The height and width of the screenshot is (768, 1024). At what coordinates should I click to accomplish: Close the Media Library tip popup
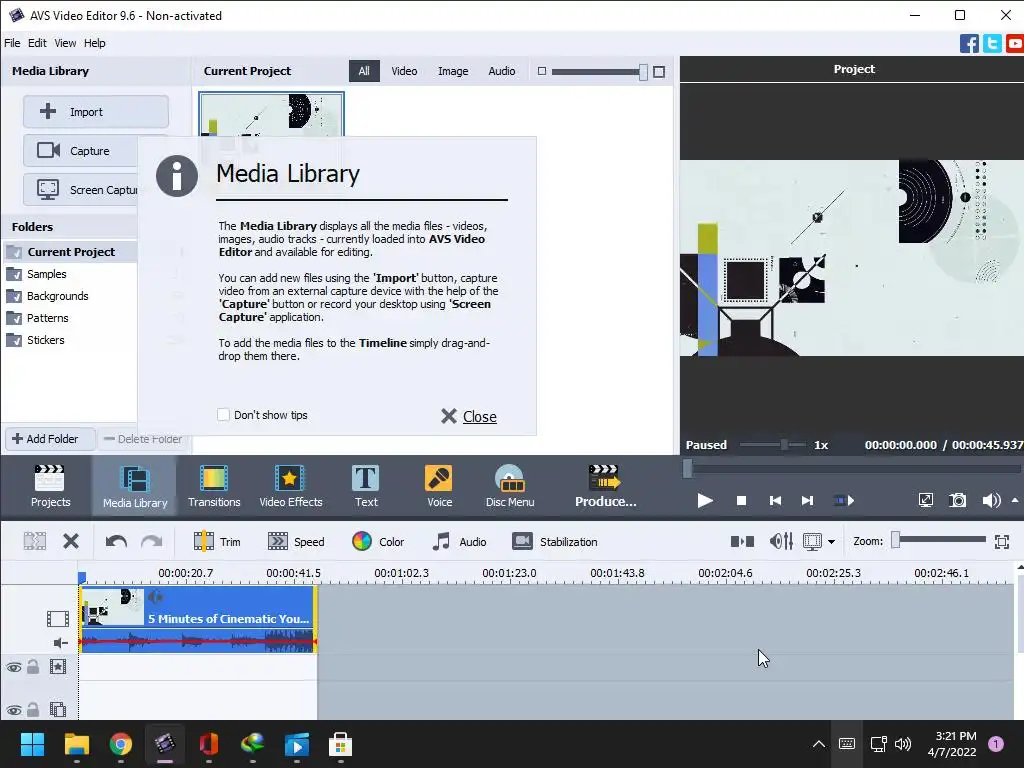(x=469, y=416)
